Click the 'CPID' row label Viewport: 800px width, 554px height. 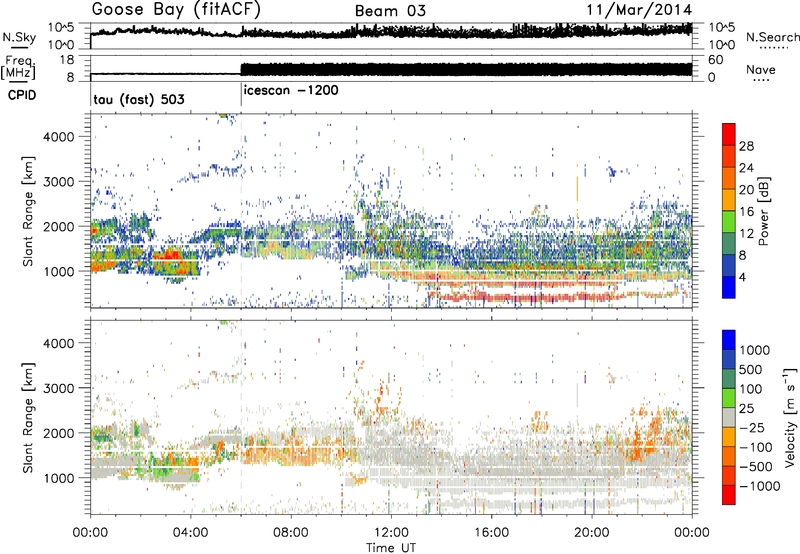point(22,95)
